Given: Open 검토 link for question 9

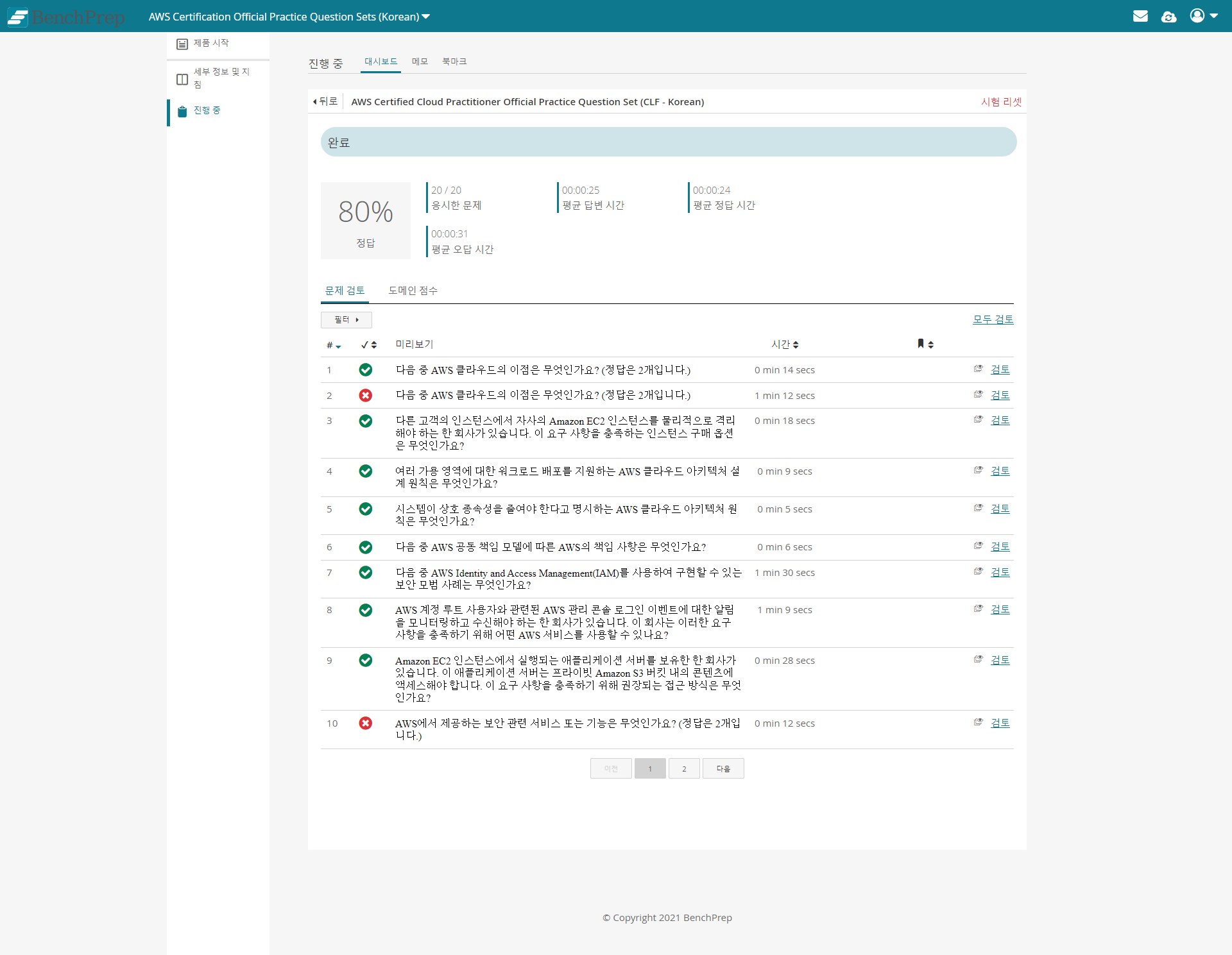Looking at the screenshot, I should (x=1000, y=660).
